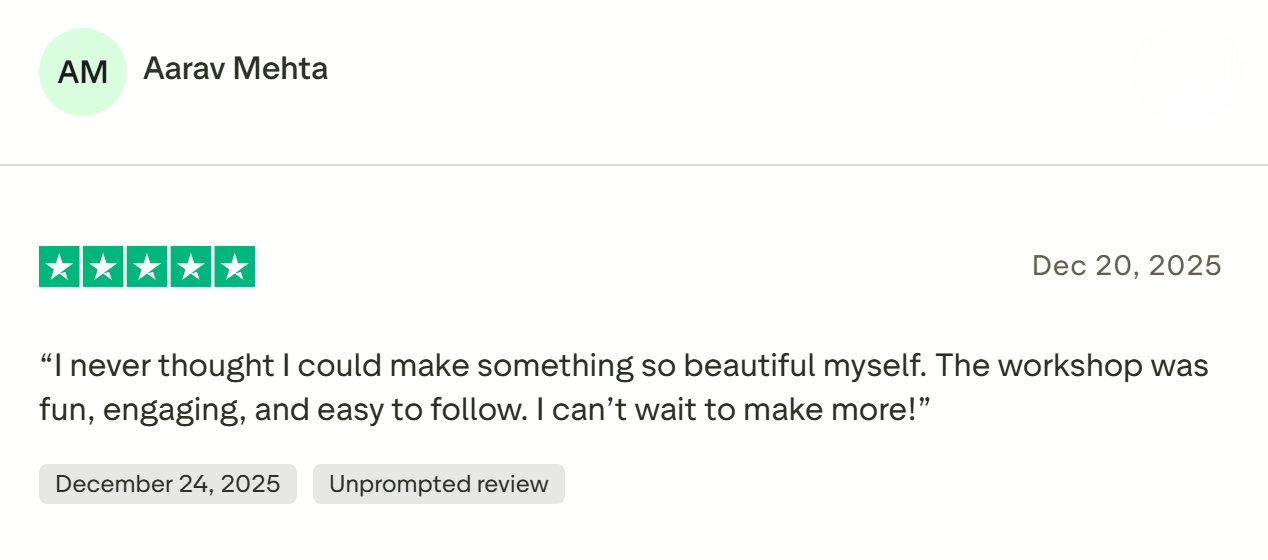Viewport: 1268px width, 560px height.
Task: Click the second rating star
Action: (103, 267)
